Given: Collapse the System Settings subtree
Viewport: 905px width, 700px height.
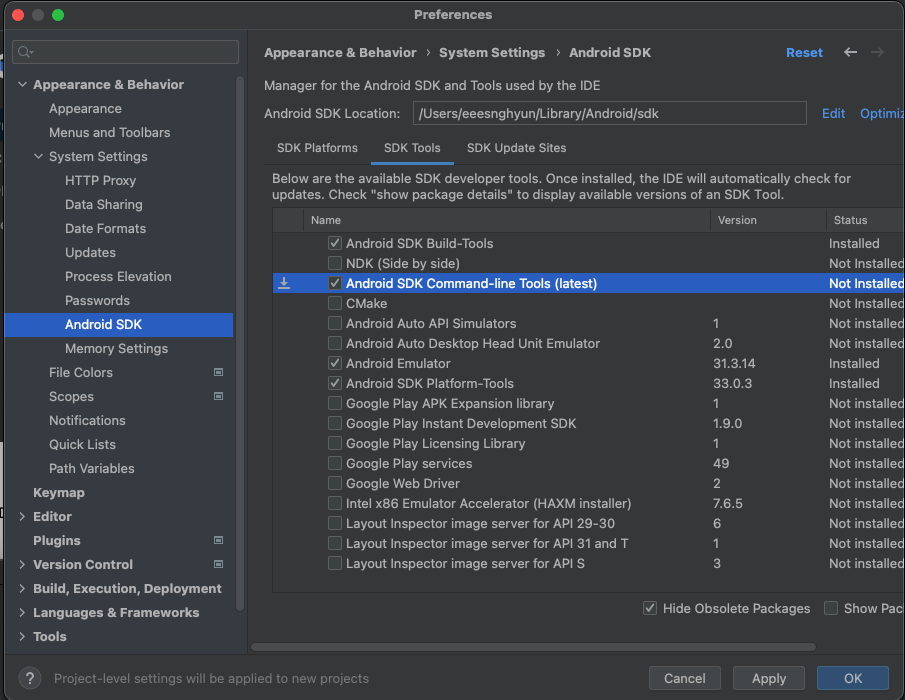Looking at the screenshot, I should coord(39,156).
